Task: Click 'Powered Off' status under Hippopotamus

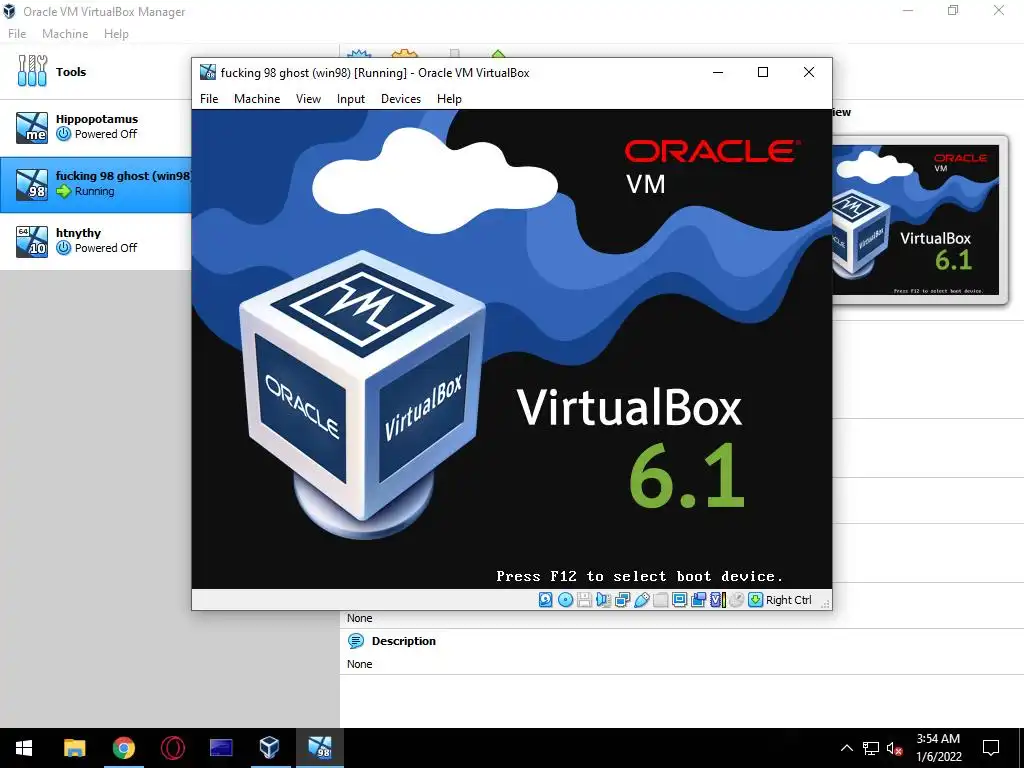Action: point(106,134)
